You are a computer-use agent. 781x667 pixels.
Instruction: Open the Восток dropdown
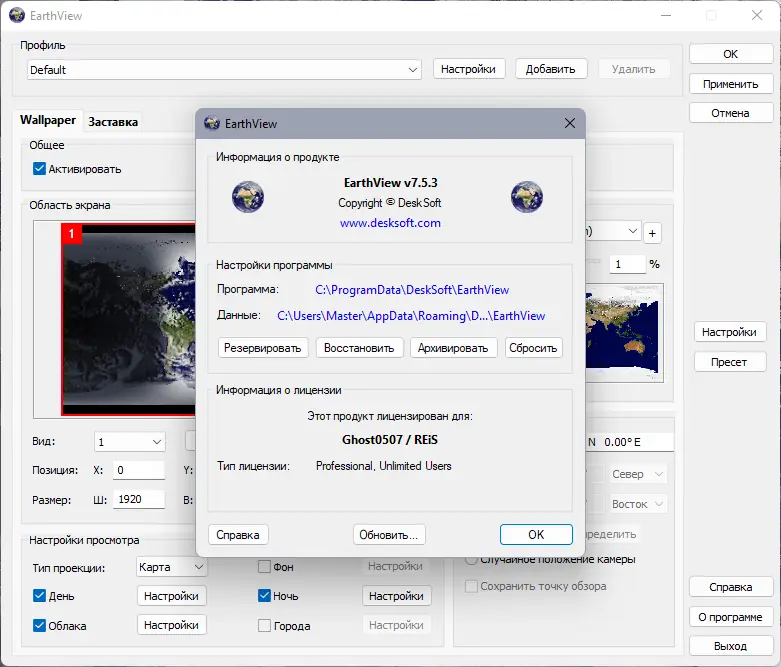pos(637,504)
